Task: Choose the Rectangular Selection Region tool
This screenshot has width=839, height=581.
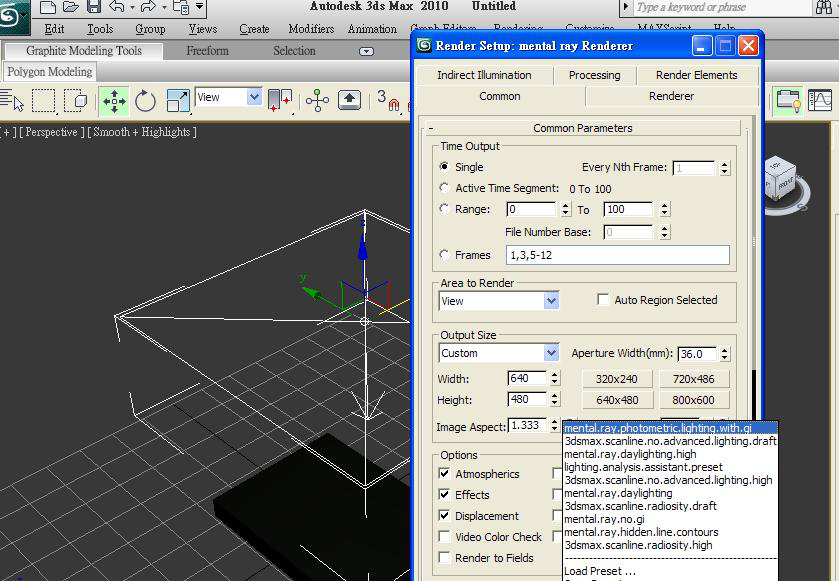Action: [x=44, y=100]
